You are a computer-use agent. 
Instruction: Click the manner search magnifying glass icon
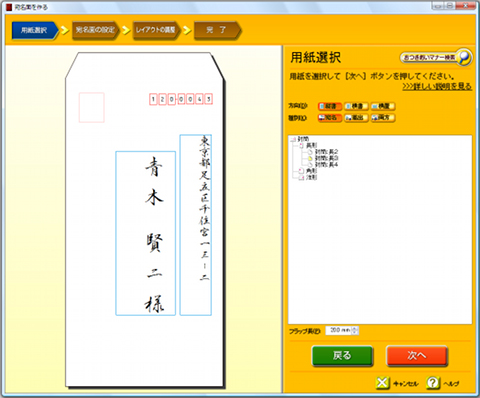(x=464, y=57)
